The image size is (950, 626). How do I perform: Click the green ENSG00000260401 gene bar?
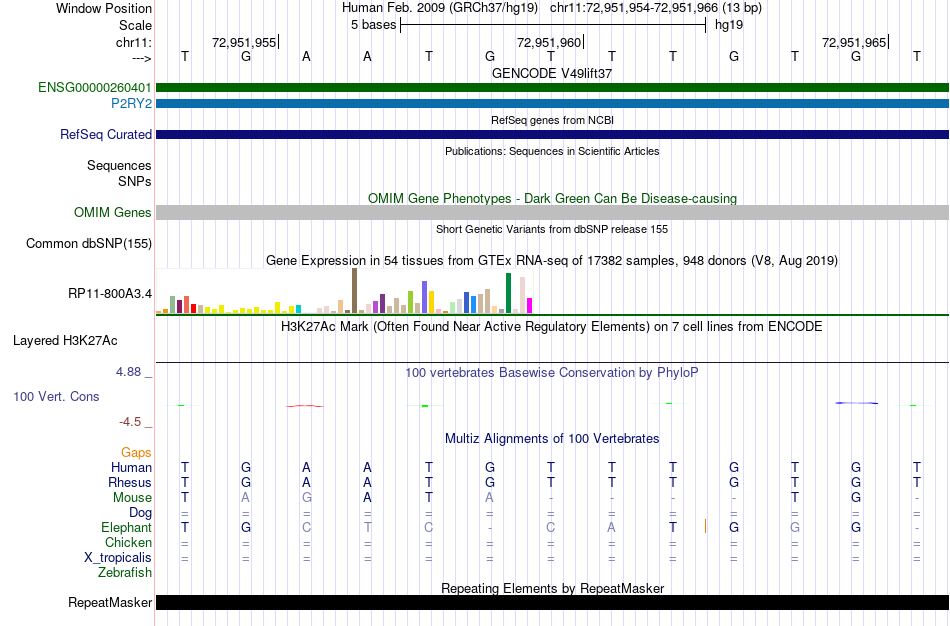coord(553,87)
